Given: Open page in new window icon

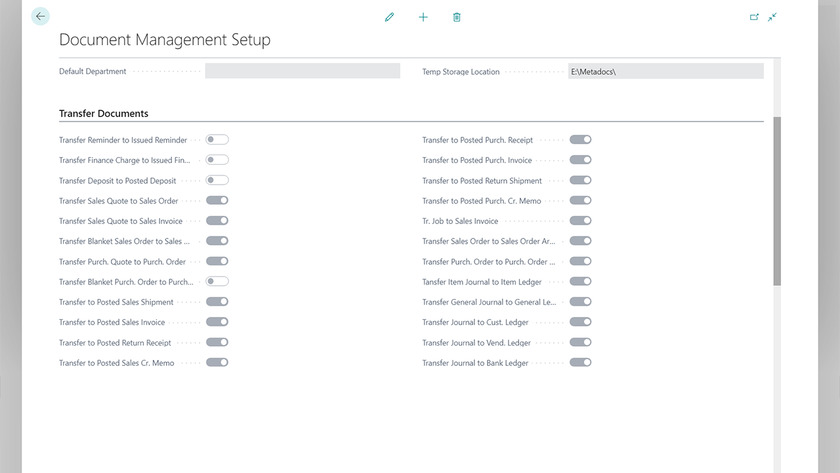Looking at the screenshot, I should (x=754, y=17).
